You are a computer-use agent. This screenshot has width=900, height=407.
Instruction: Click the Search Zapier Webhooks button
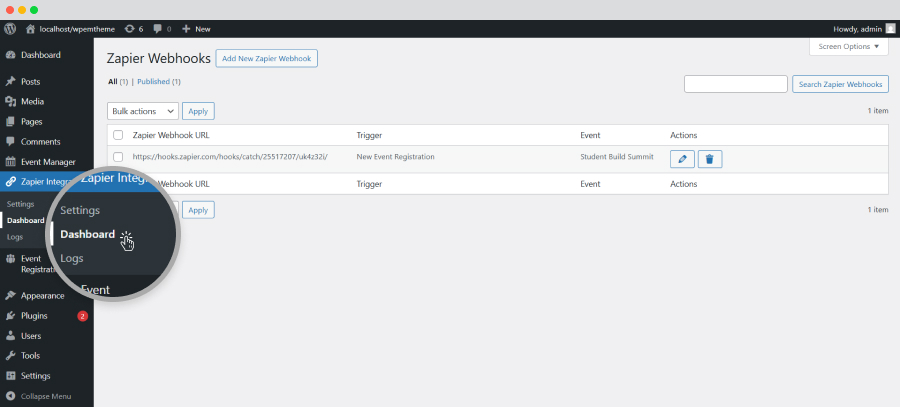(840, 84)
